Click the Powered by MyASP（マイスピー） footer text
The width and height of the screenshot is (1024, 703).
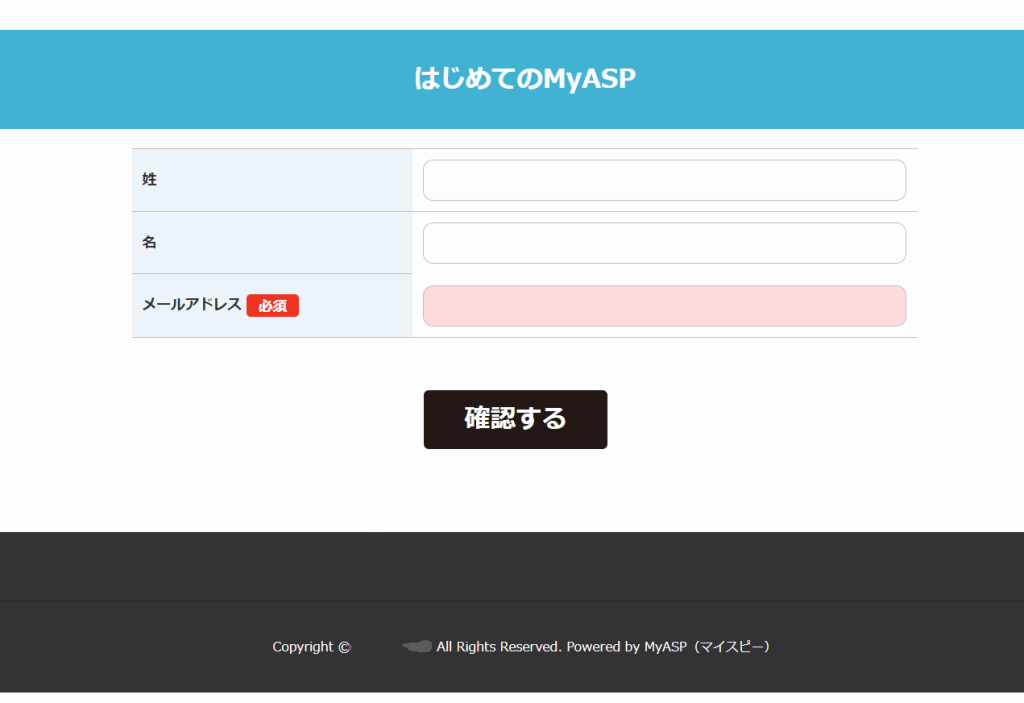(669, 647)
